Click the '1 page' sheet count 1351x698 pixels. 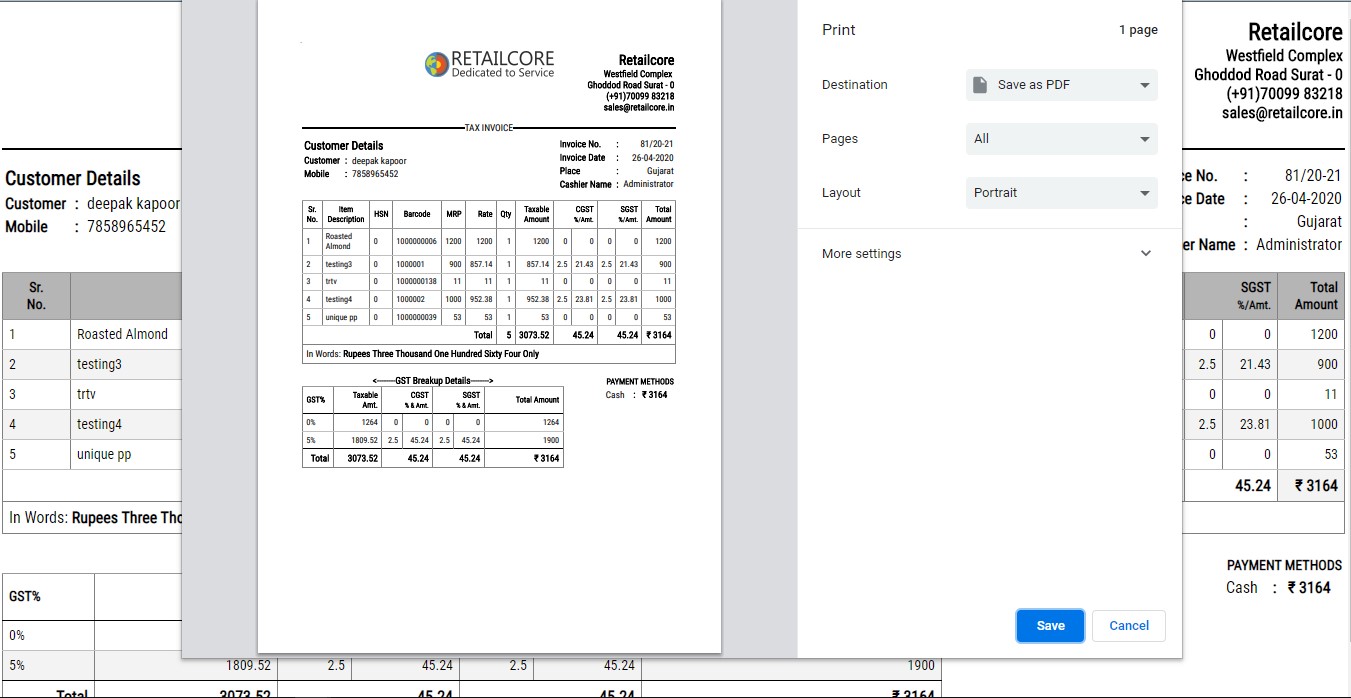pyautogui.click(x=1138, y=30)
